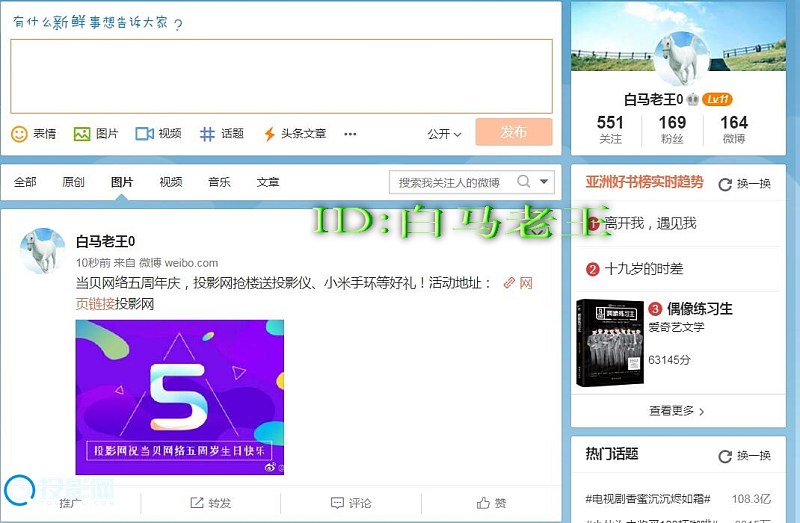
Task: Switch to 原创 tab
Action: 73,182
